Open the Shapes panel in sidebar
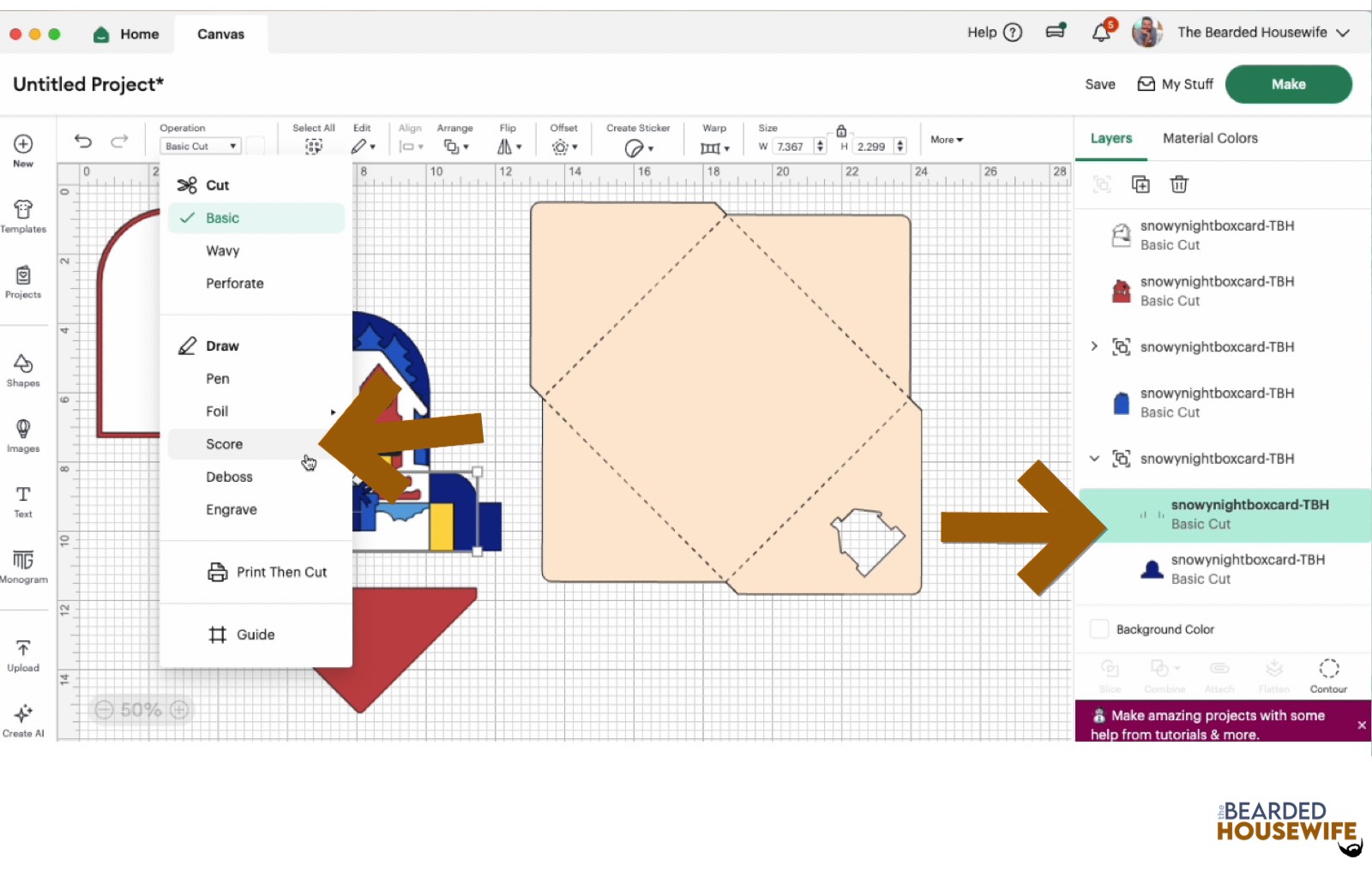The image size is (1372, 872). [23, 370]
